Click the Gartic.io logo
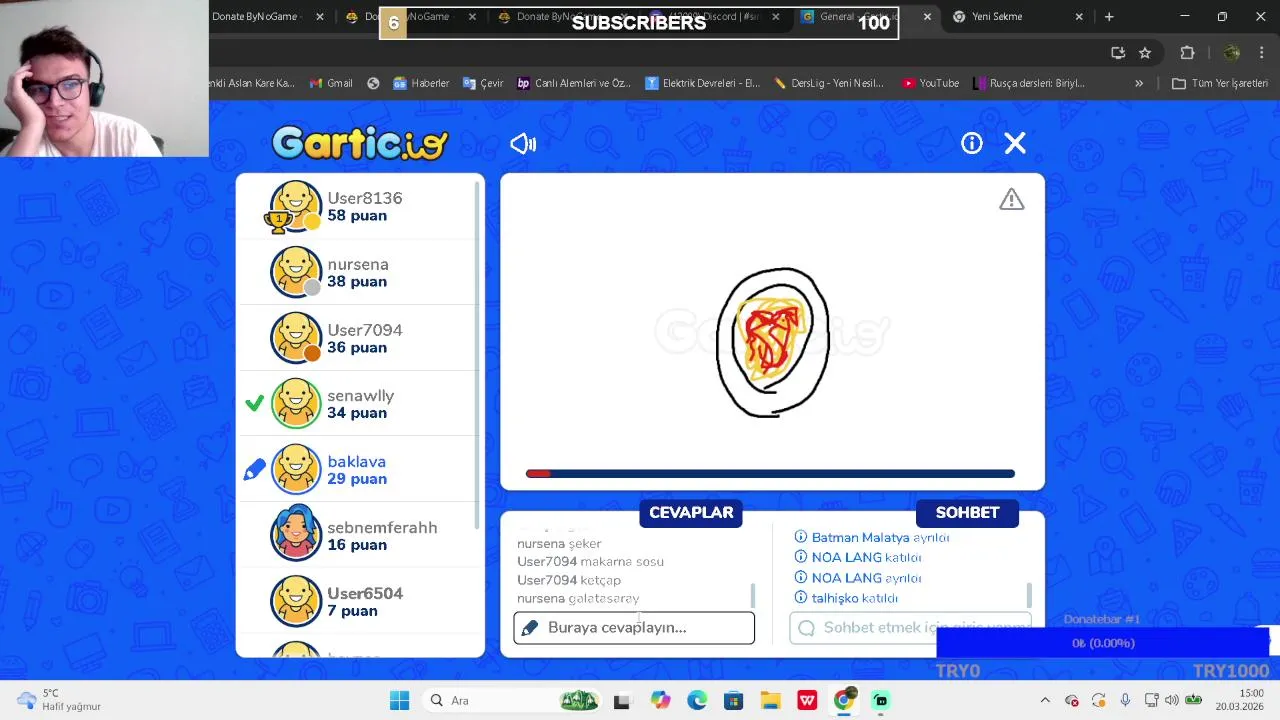 pyautogui.click(x=360, y=143)
